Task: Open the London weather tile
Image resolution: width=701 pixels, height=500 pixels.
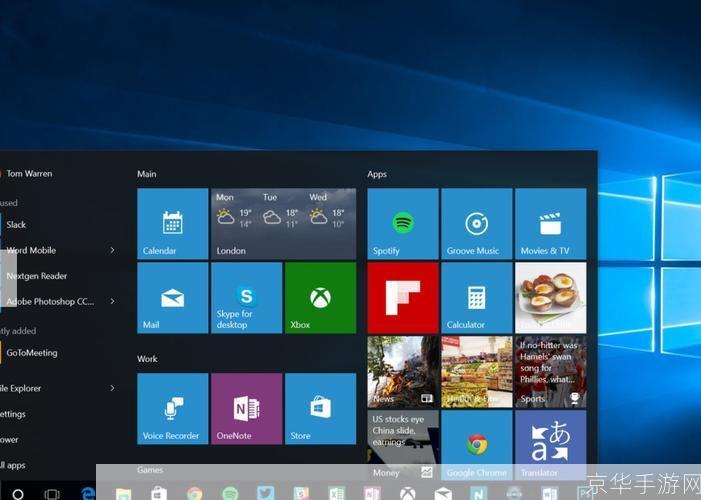Action: point(283,224)
